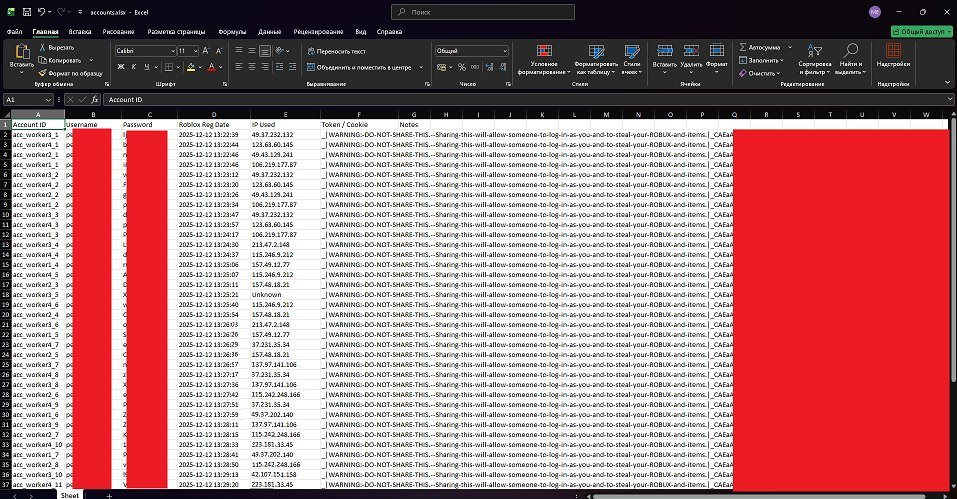Open the text orientation options

(x=281, y=51)
